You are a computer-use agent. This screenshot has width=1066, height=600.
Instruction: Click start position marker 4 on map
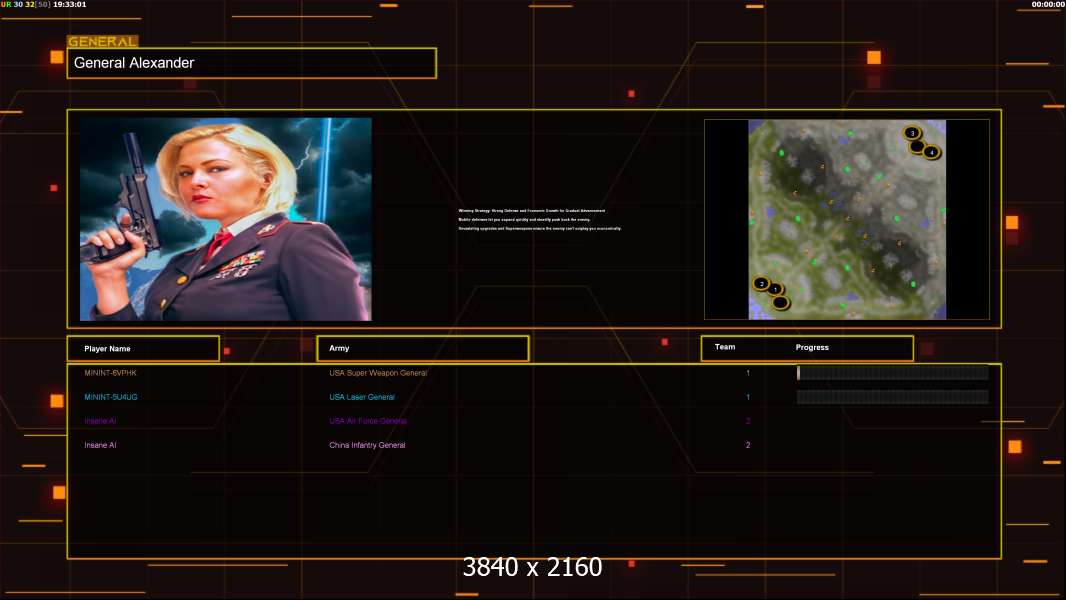tap(931, 152)
